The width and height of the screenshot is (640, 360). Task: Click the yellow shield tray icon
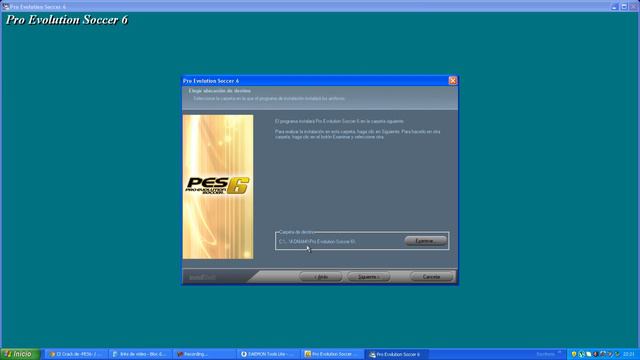point(574,354)
